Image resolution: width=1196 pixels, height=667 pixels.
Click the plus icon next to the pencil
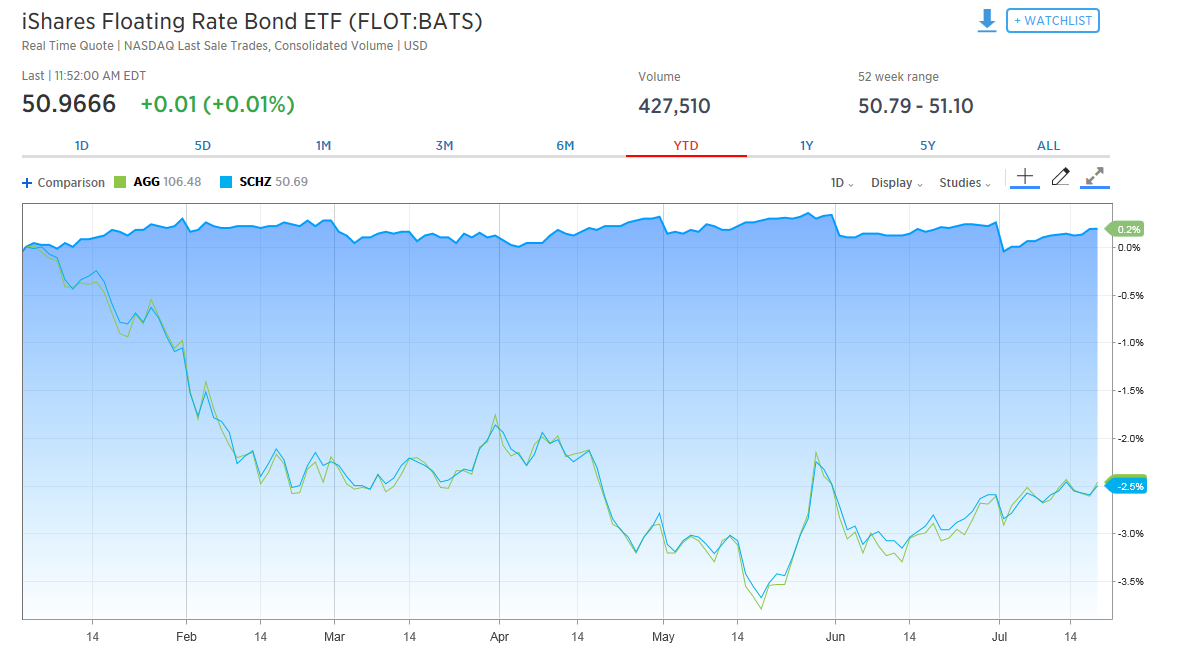[1025, 177]
